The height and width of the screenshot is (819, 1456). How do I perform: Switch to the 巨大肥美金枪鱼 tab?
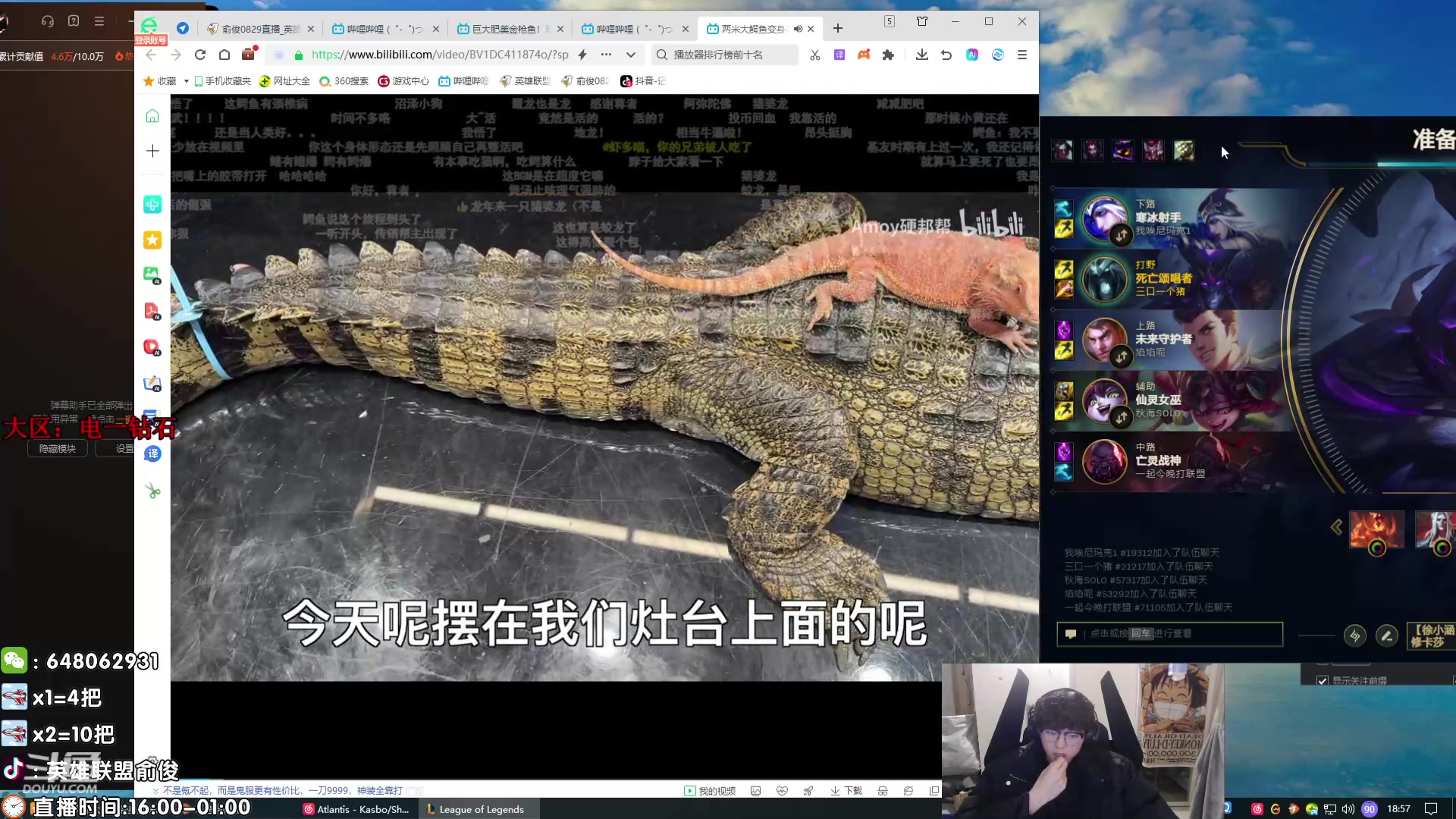[x=510, y=29]
